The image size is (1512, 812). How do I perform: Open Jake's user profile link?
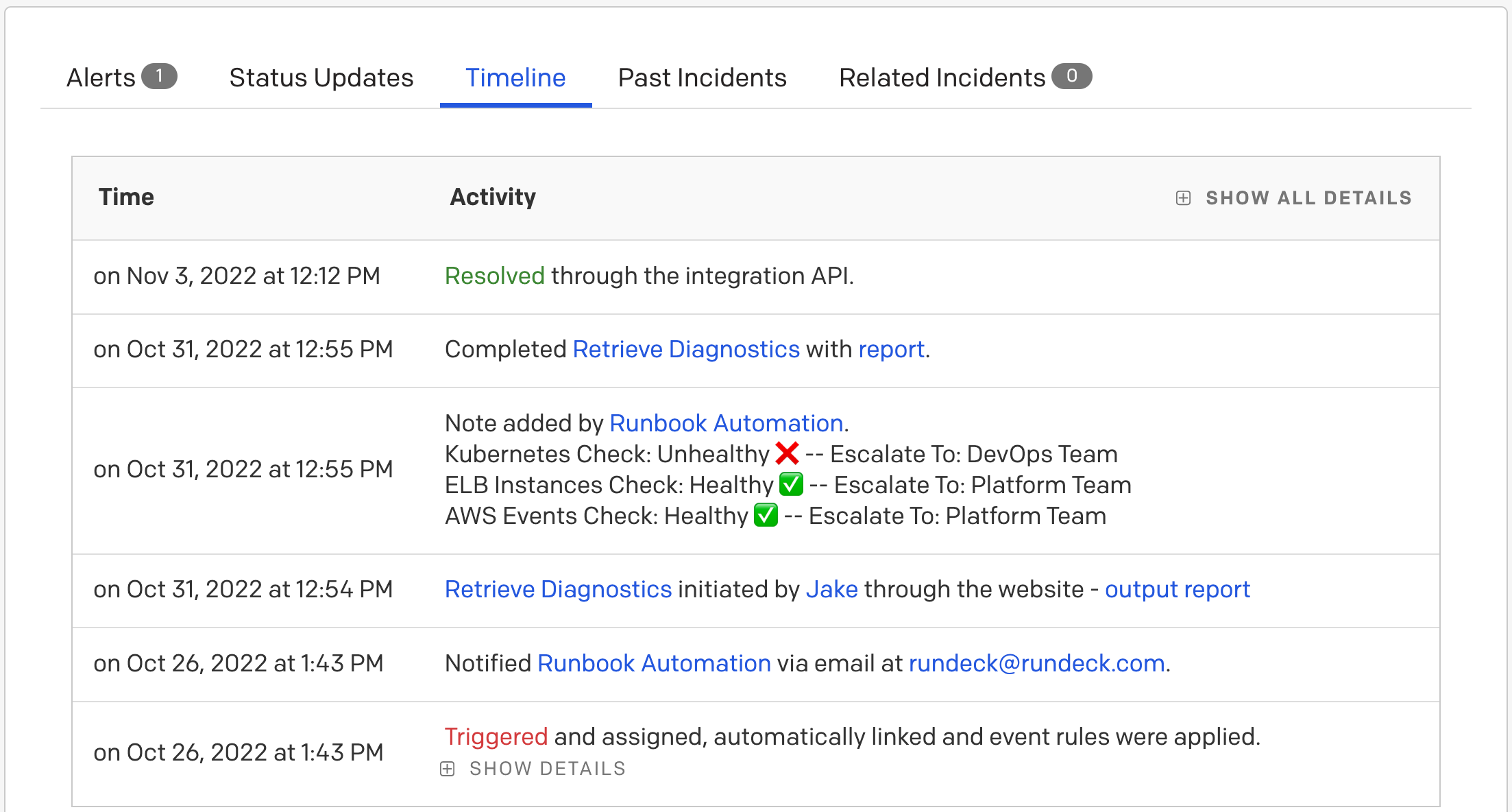831,589
